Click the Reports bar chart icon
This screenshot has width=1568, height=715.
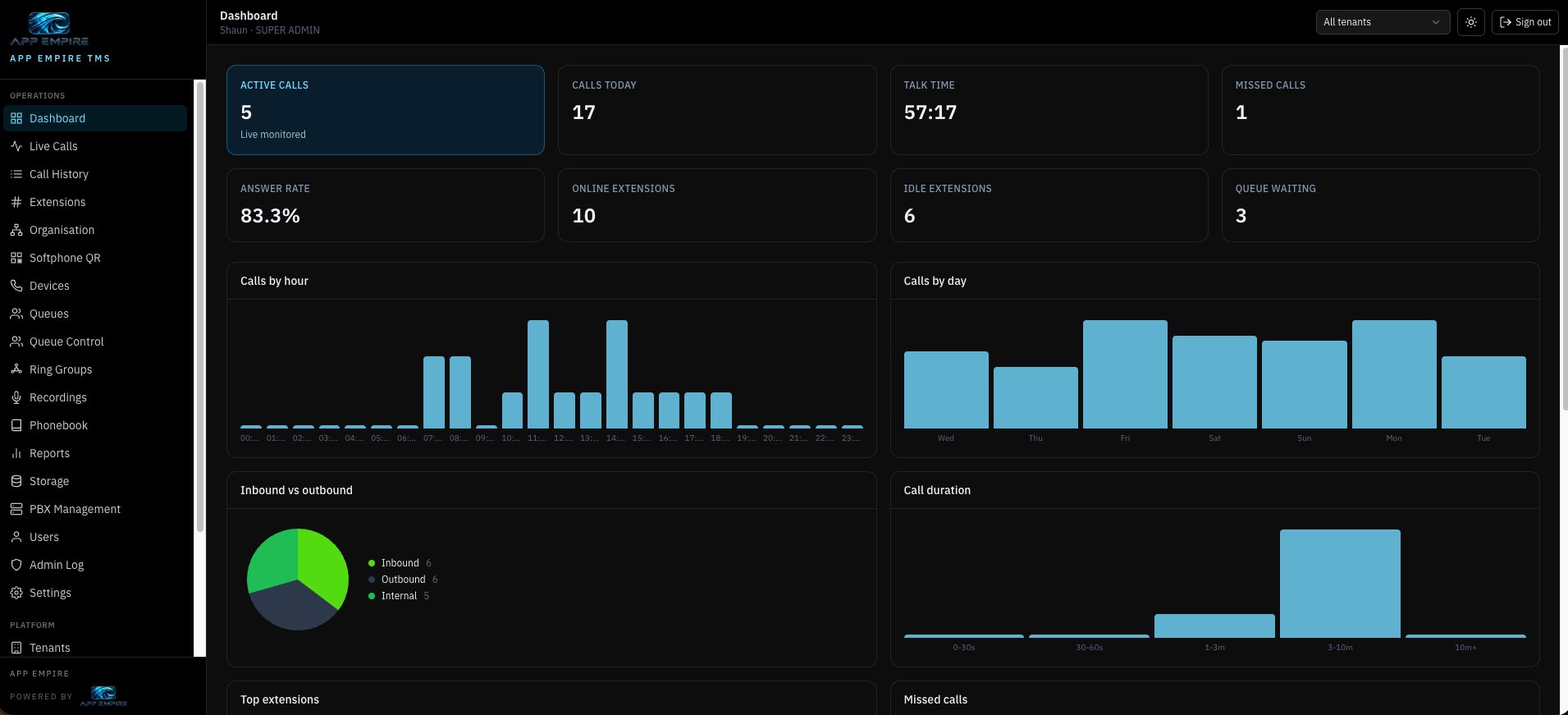tap(16, 453)
